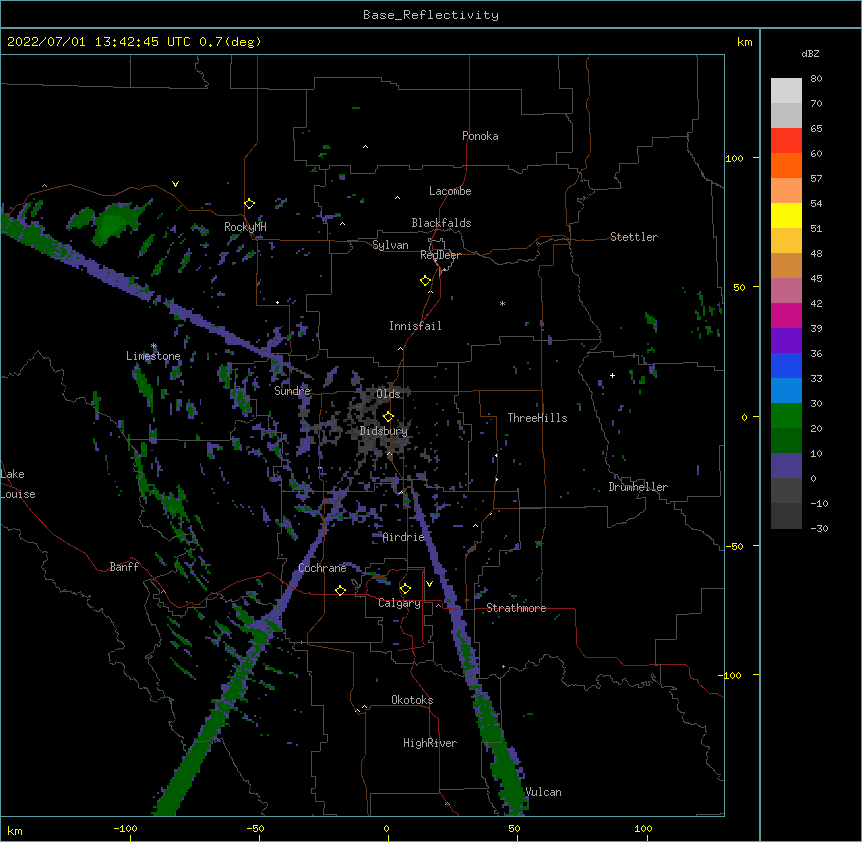This screenshot has width=862, height=842.
Task: Click the Didsbury label
Action: (x=383, y=431)
